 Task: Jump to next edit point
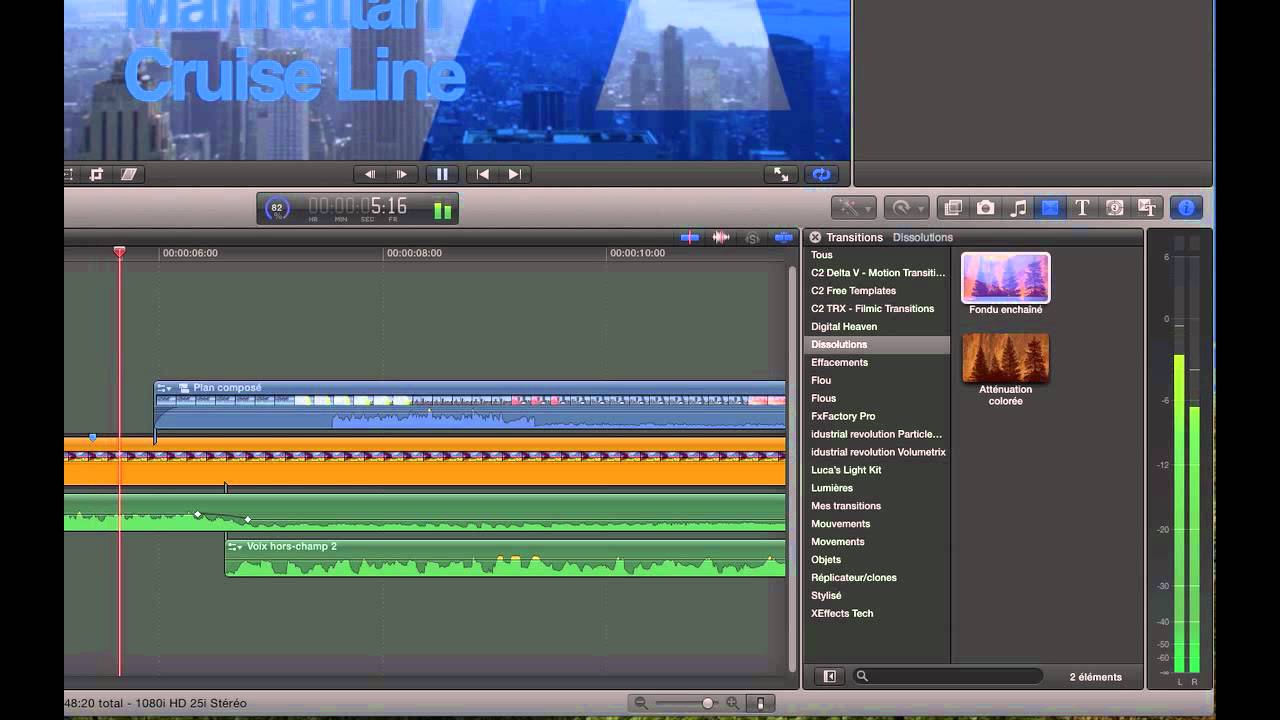pyautogui.click(x=515, y=174)
